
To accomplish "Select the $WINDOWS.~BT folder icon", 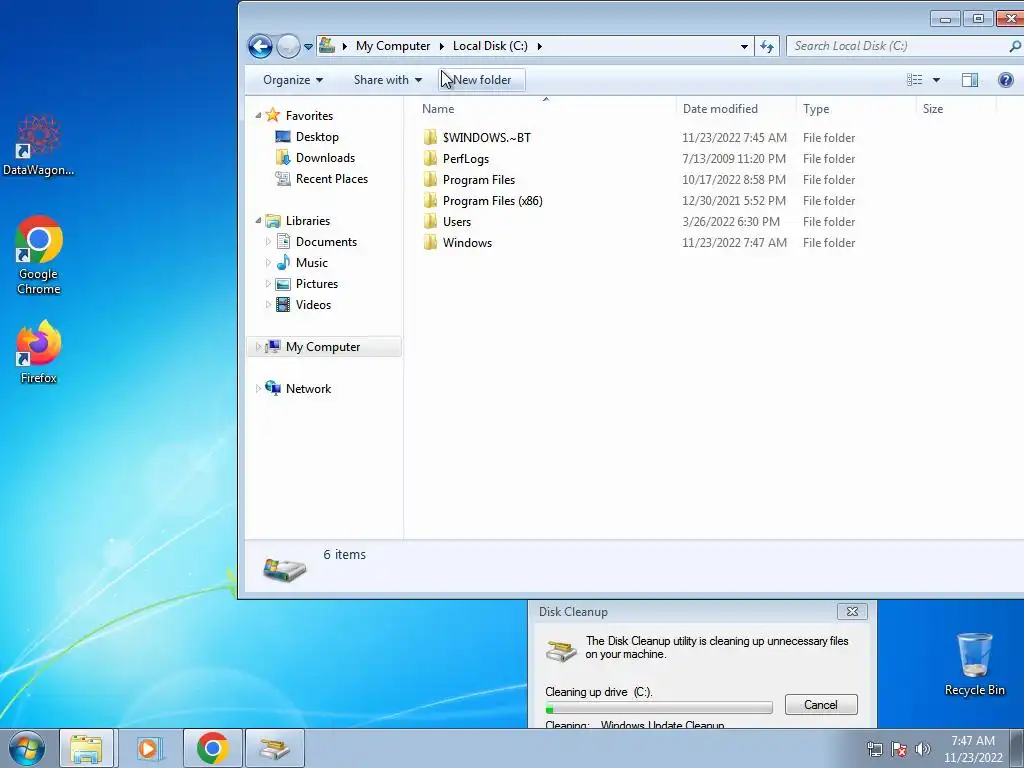I will click(x=430, y=137).
